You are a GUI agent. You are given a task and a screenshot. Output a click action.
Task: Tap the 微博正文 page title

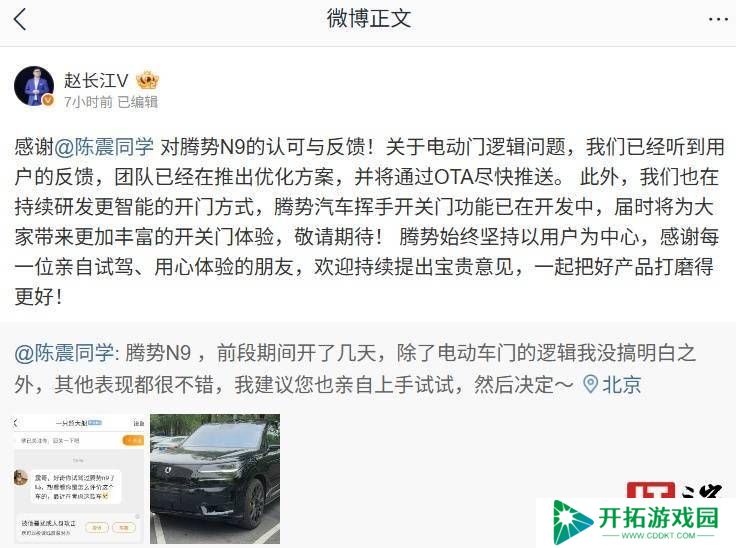tap(368, 19)
